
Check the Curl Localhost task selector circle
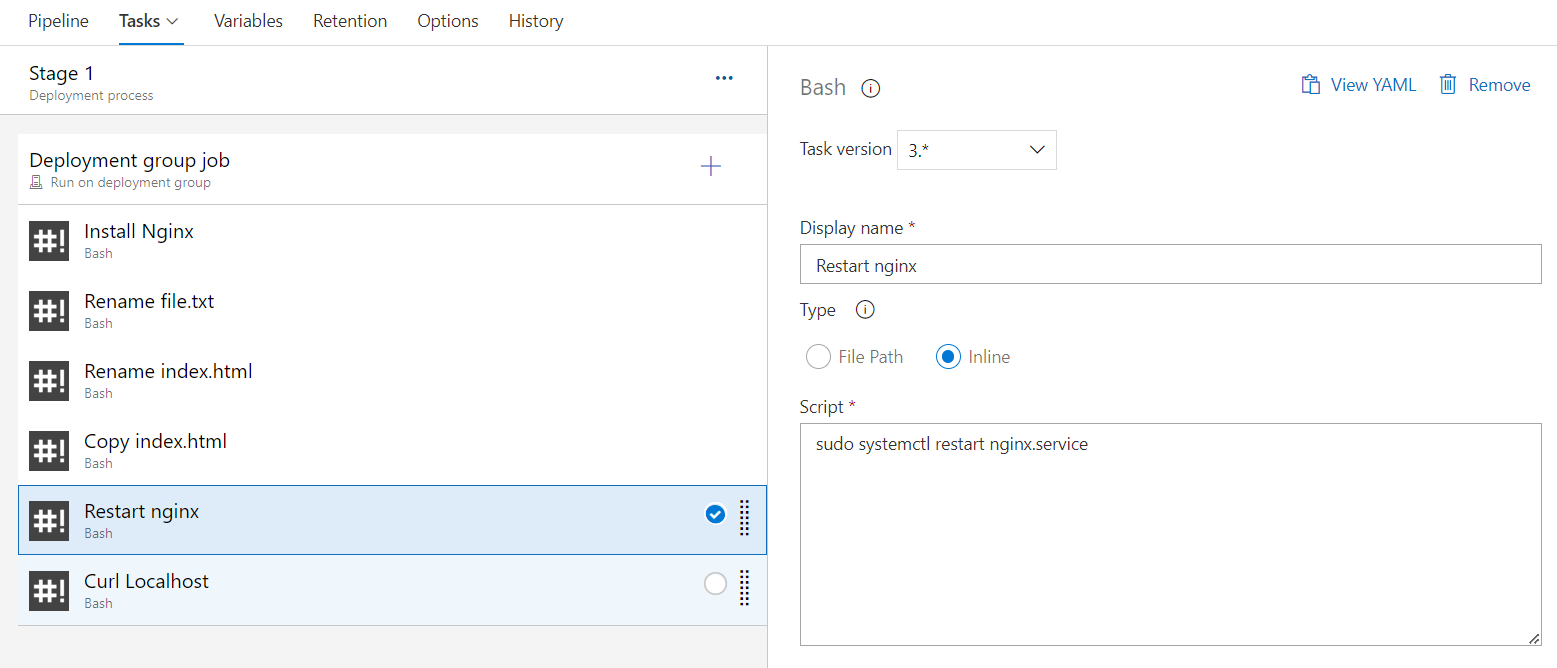click(715, 584)
